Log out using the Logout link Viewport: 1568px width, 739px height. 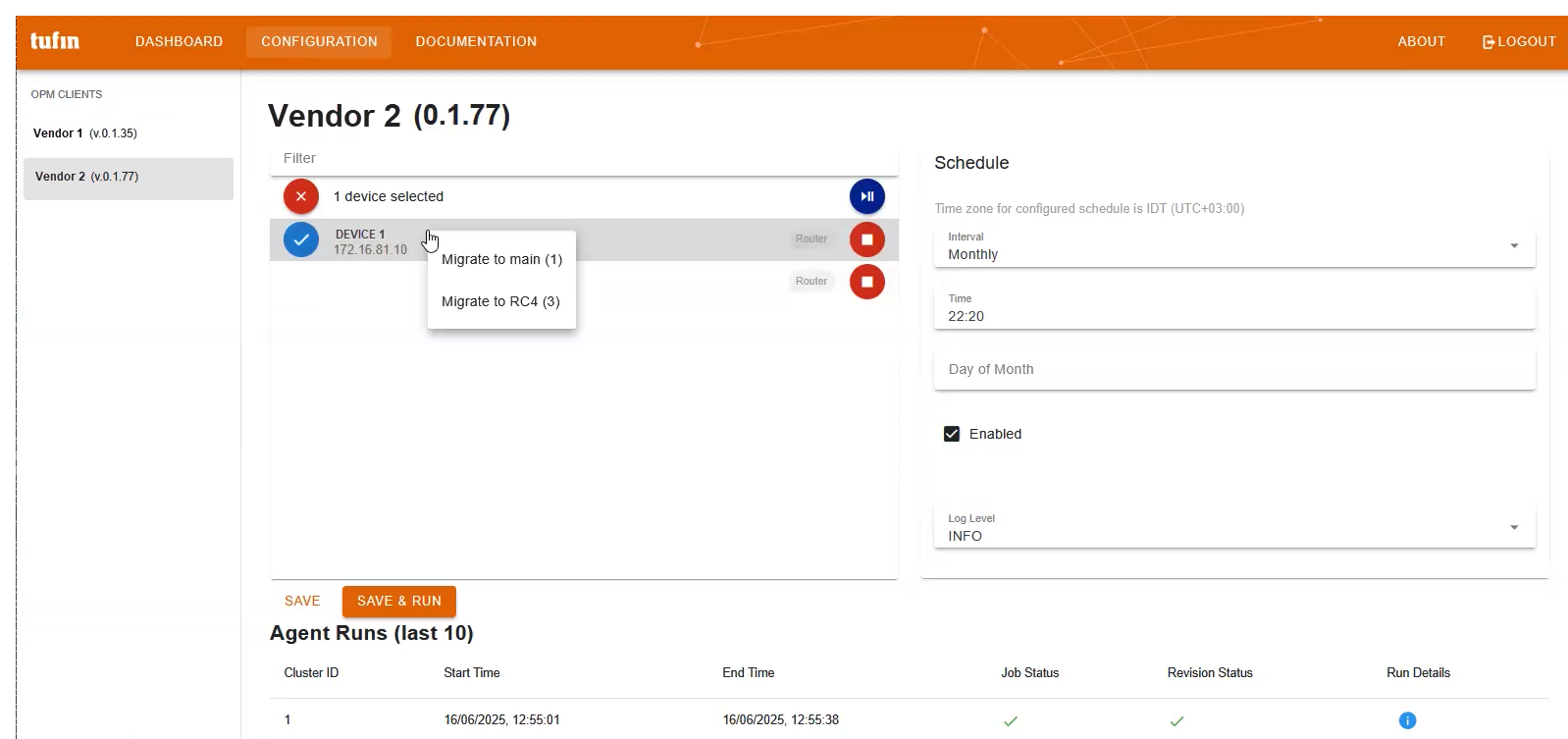[1518, 41]
